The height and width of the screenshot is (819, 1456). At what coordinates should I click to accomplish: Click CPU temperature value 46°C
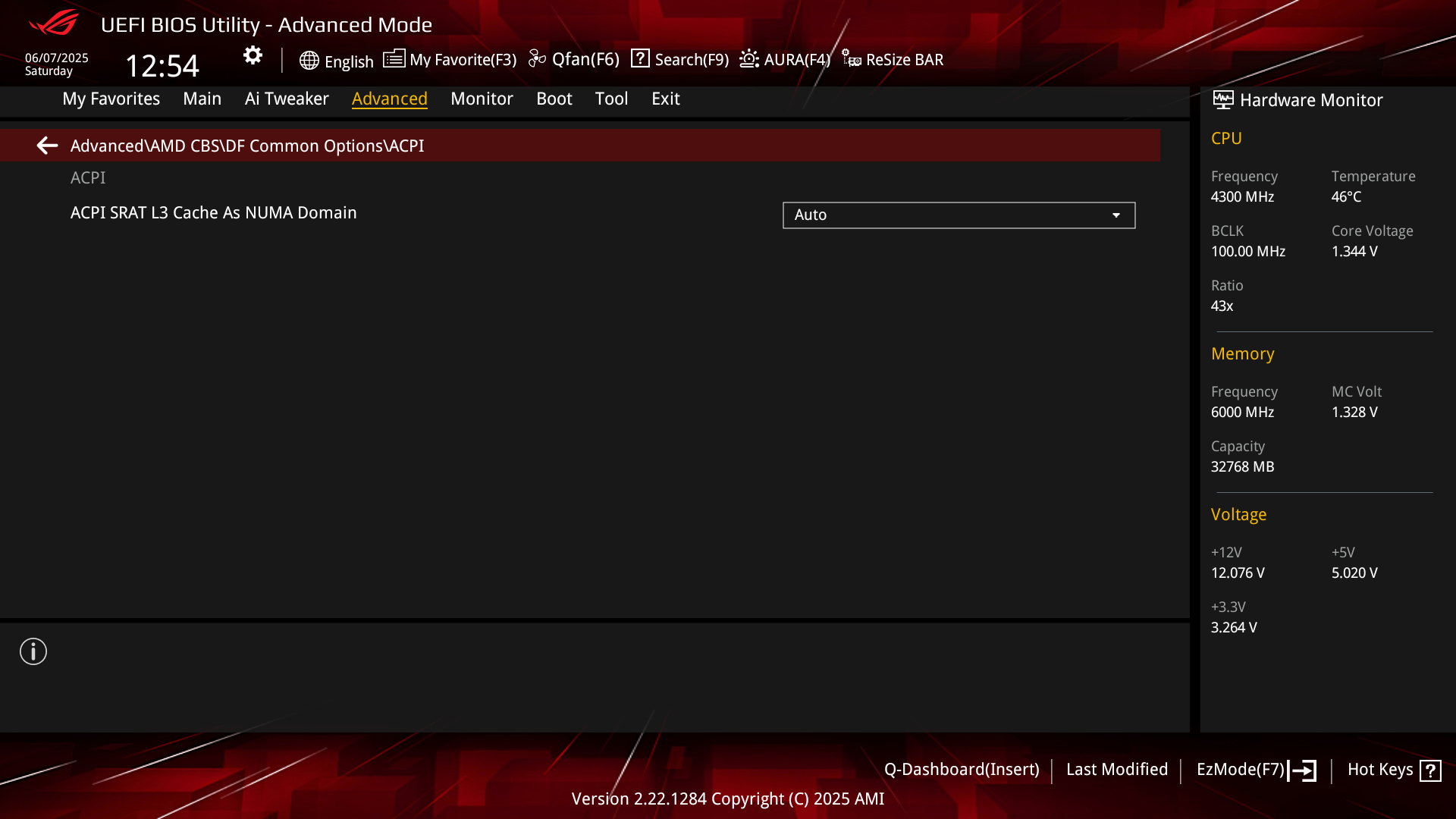click(x=1346, y=196)
